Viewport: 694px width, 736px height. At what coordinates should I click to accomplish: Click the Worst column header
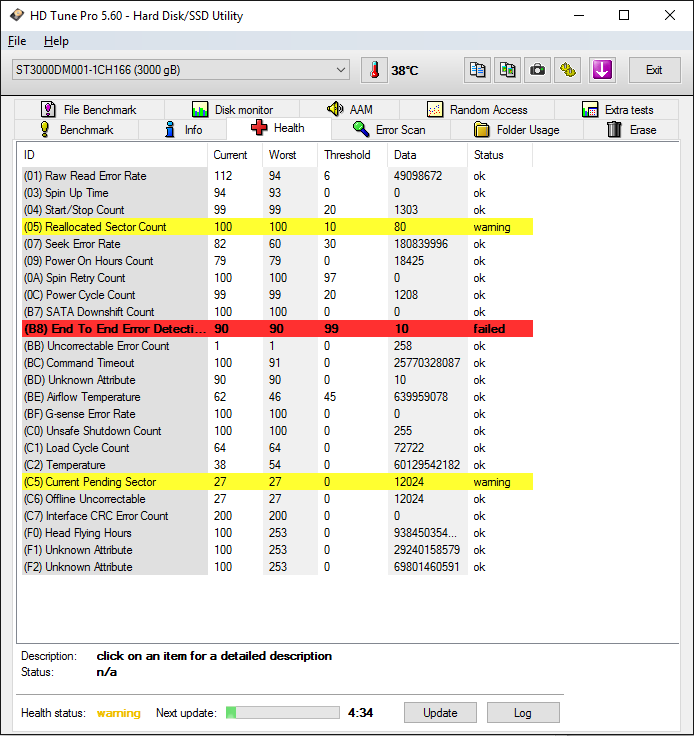tap(290, 155)
